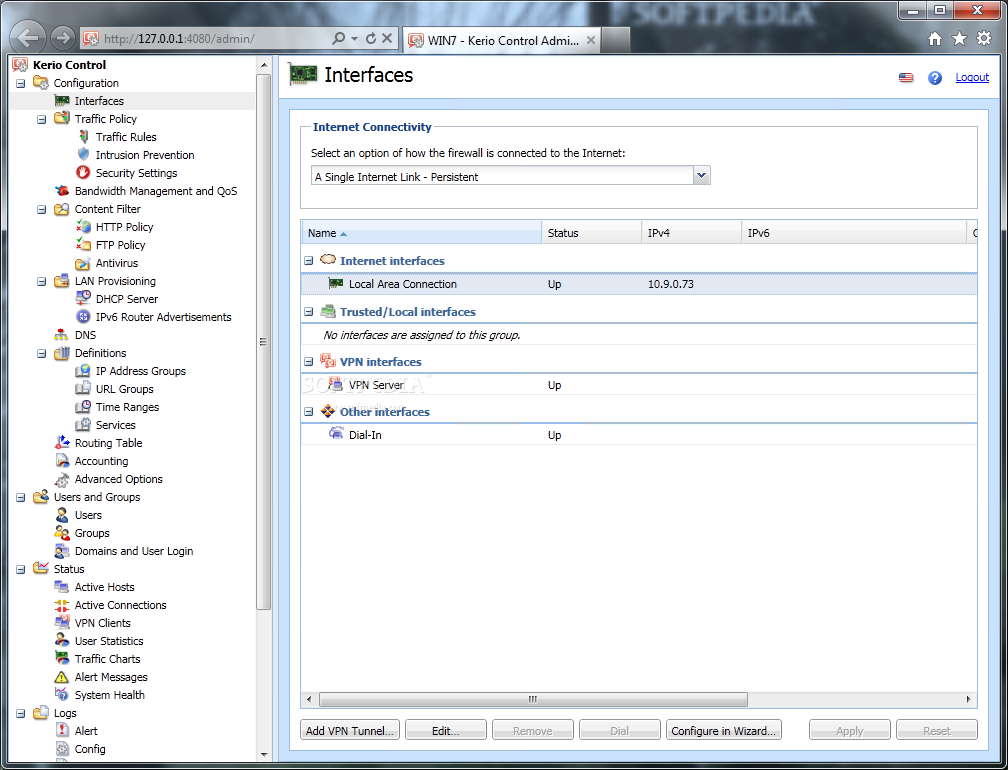Collapse the LAN Provisioning tree node

click(42, 281)
